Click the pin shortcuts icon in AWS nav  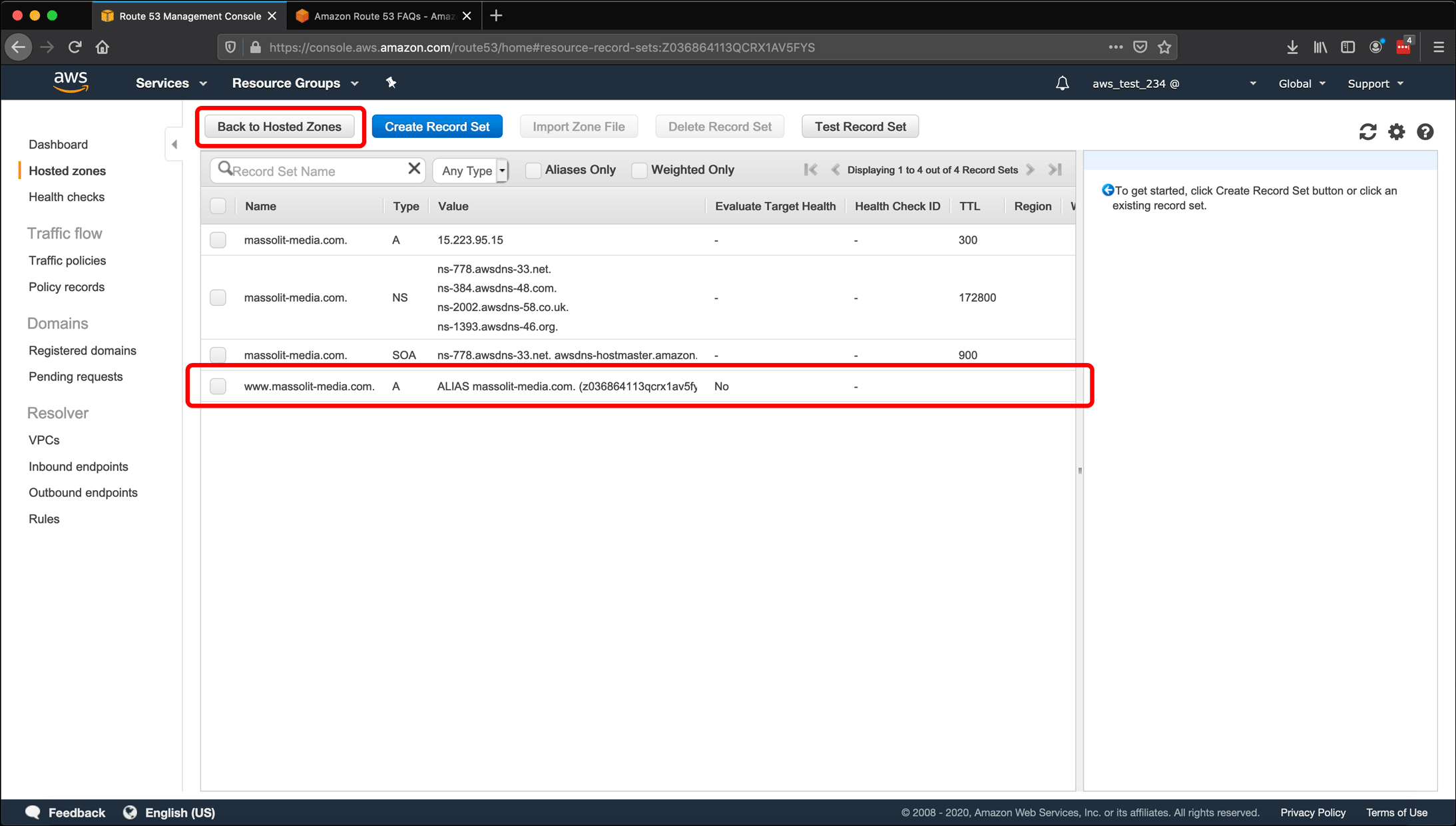[x=391, y=83]
